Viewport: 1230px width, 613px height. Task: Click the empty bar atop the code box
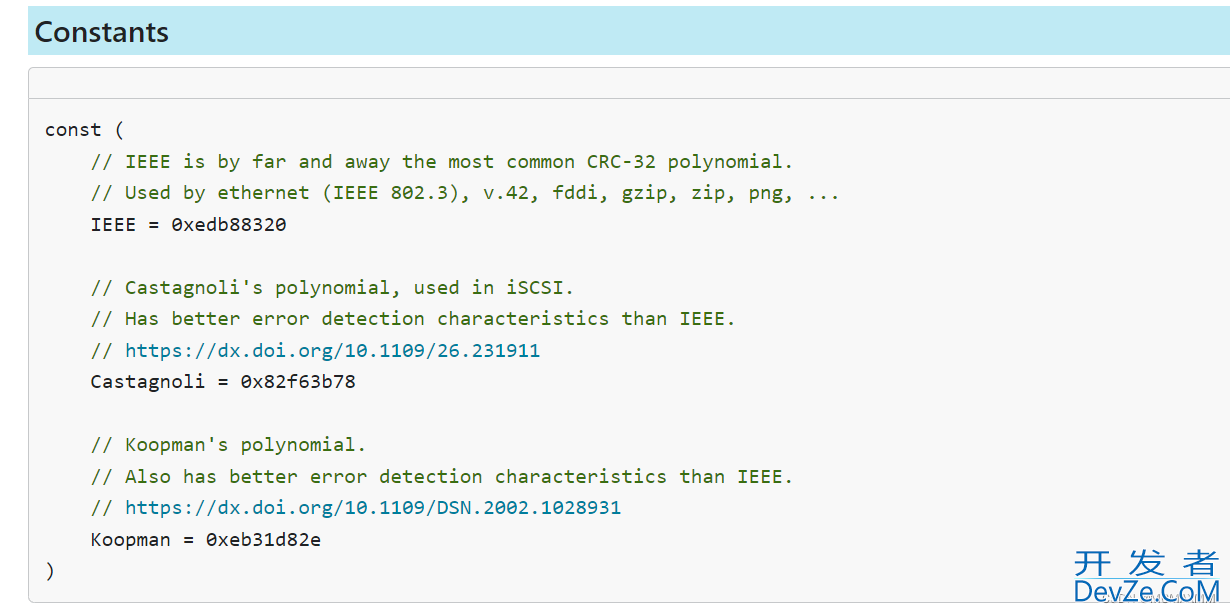[x=629, y=83]
